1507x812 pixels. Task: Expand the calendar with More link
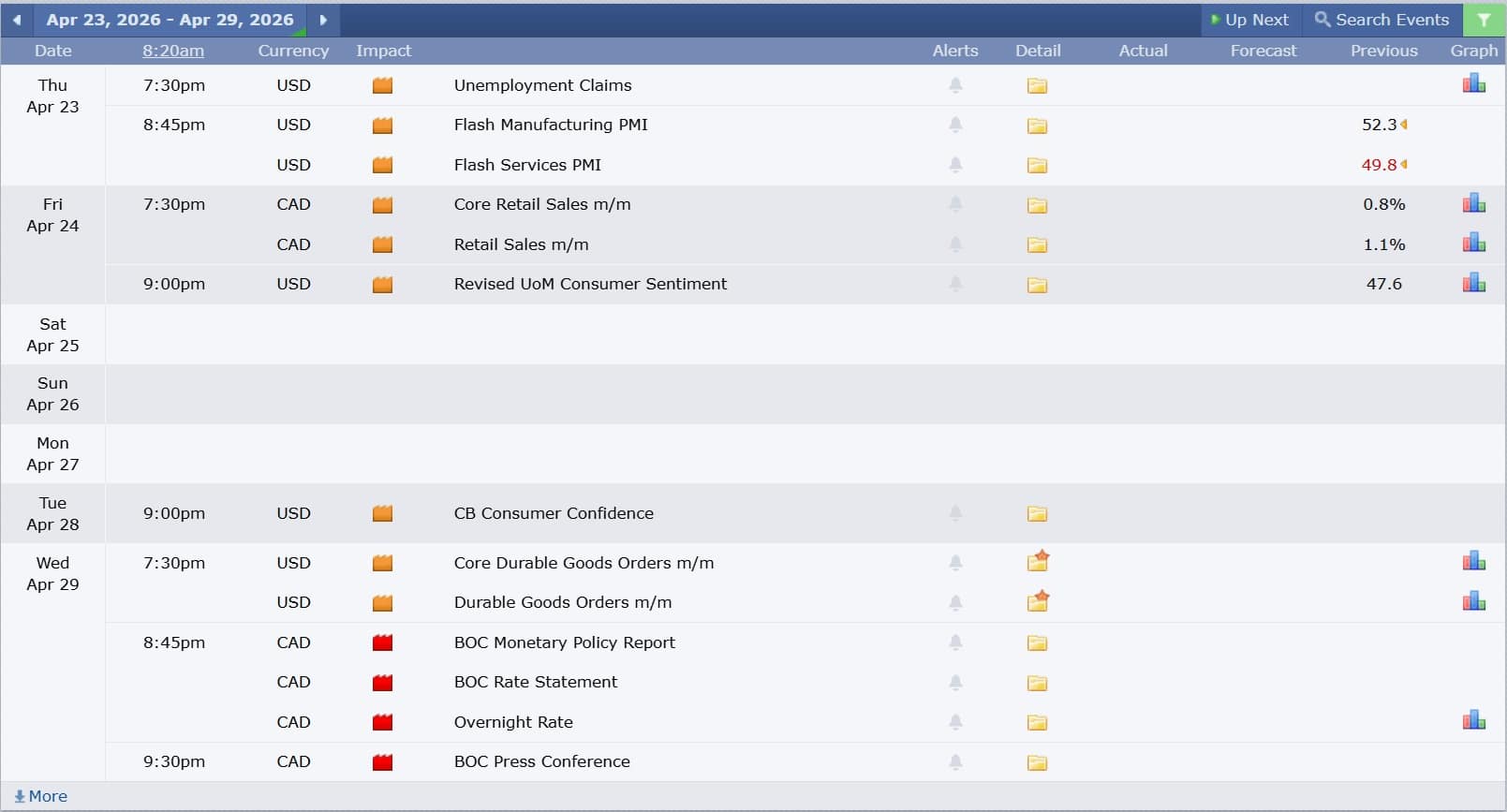tap(41, 796)
